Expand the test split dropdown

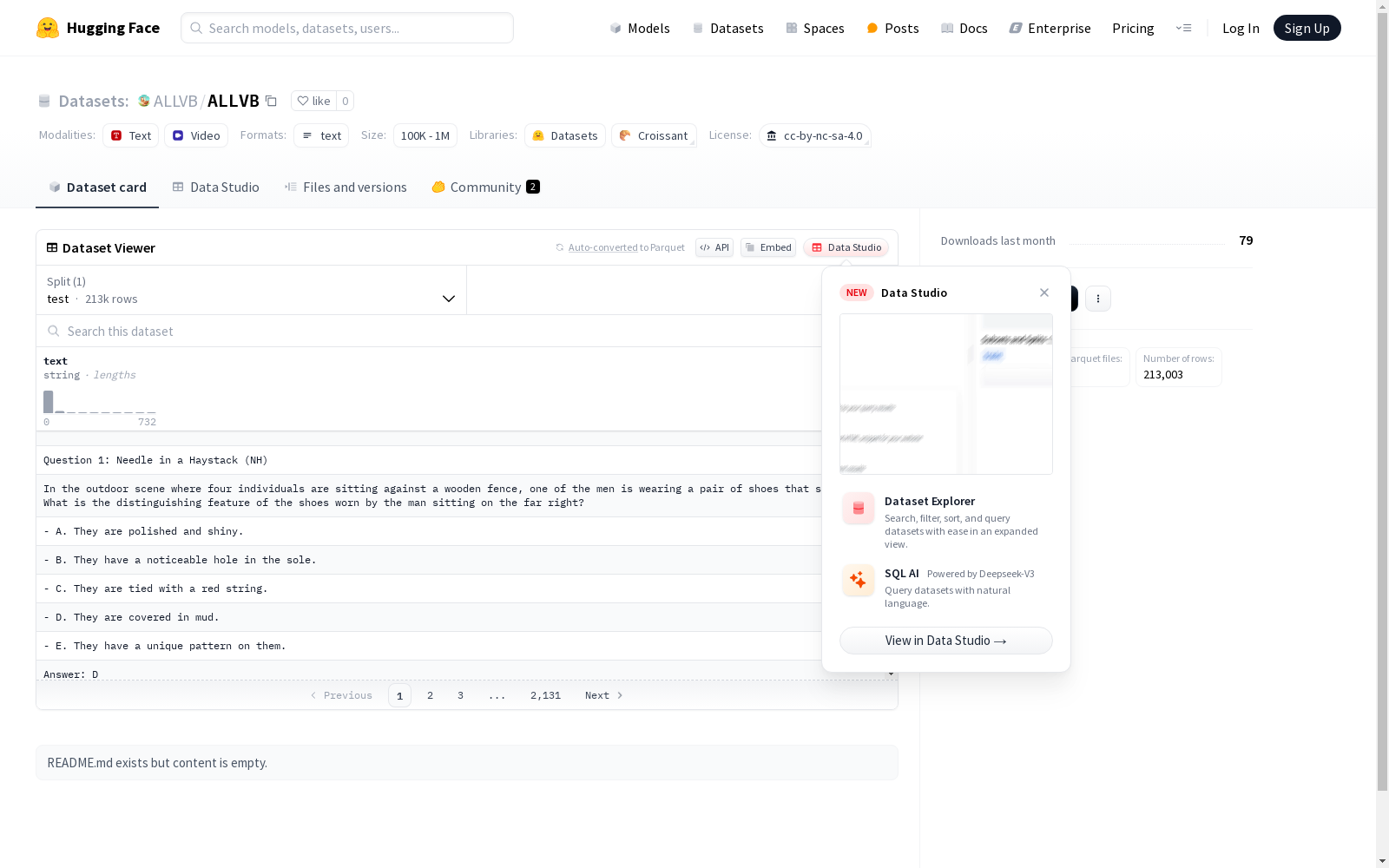click(x=252, y=290)
